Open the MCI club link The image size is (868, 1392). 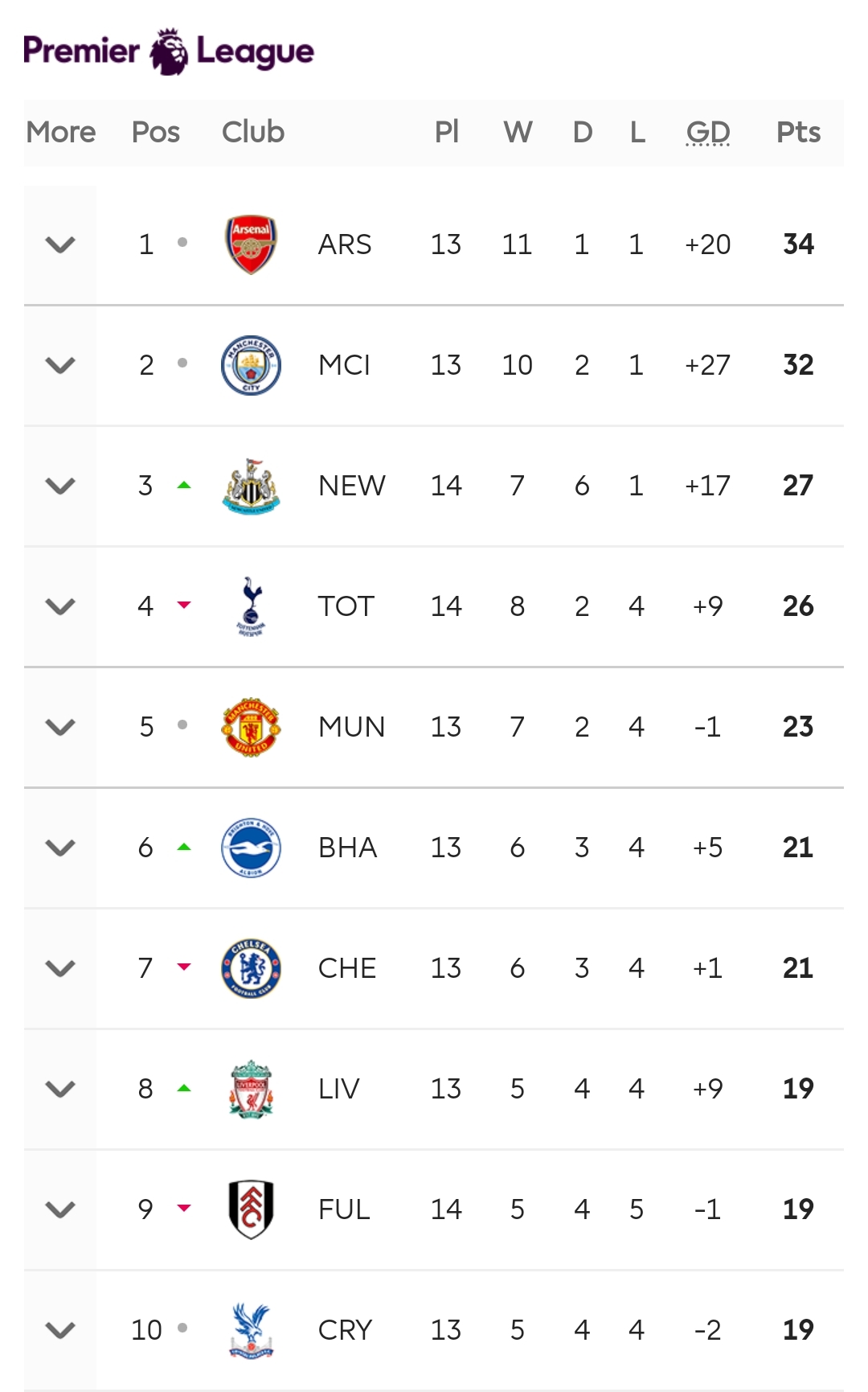point(344,365)
